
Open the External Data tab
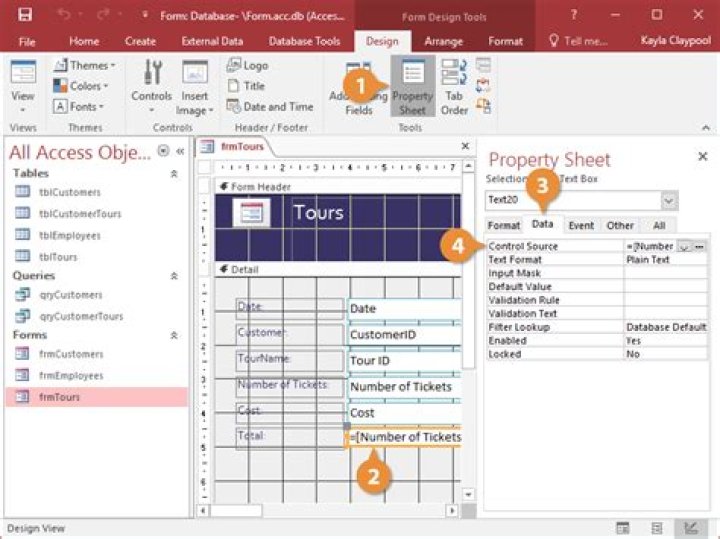click(212, 41)
